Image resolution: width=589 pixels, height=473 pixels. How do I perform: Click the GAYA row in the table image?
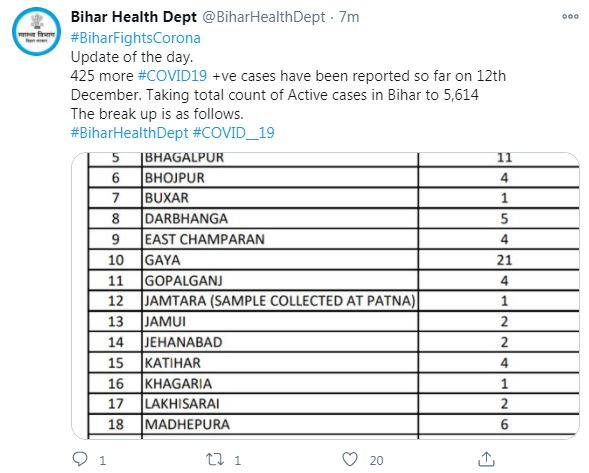[334, 260]
